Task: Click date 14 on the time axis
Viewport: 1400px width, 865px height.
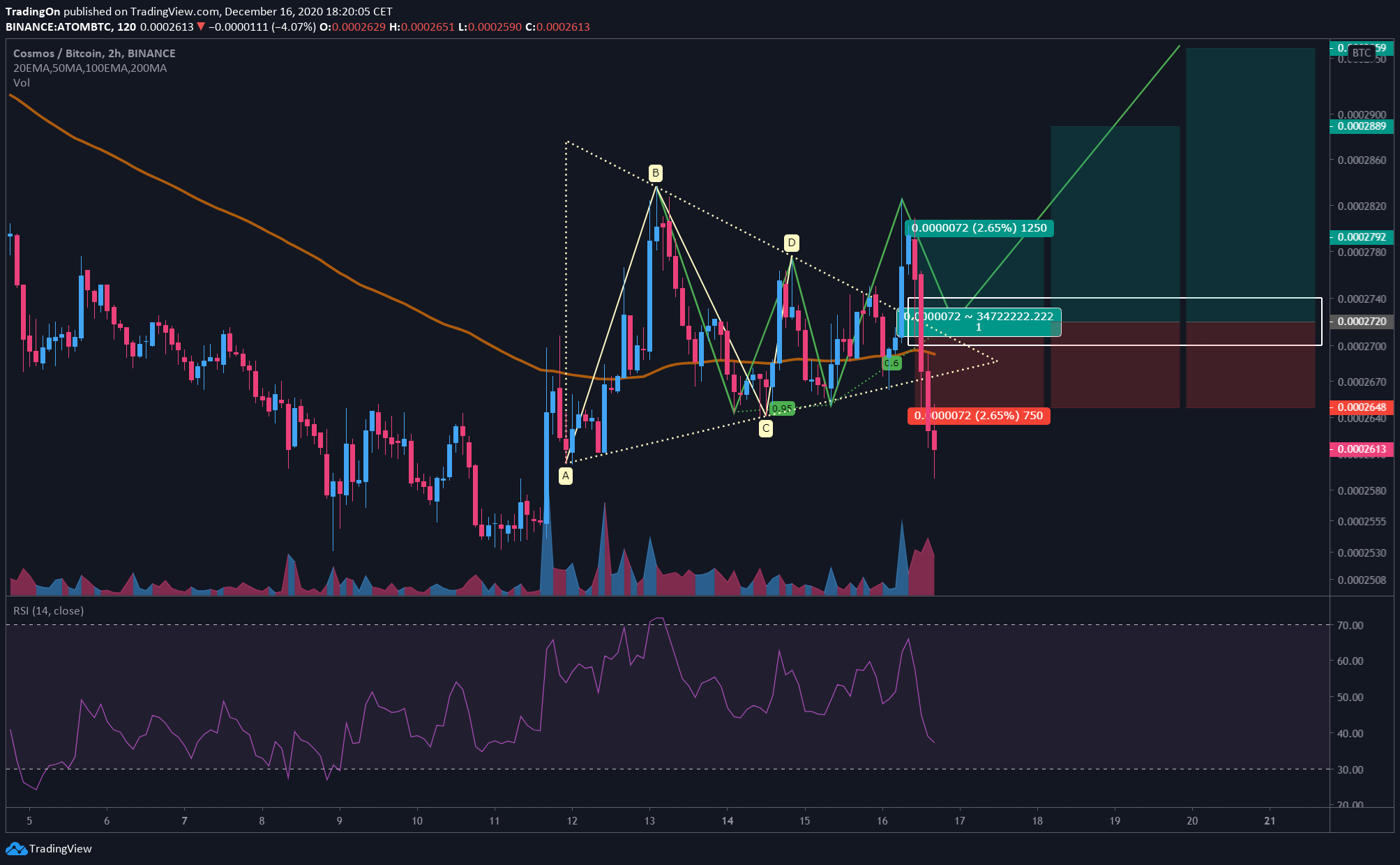Action: [728, 820]
